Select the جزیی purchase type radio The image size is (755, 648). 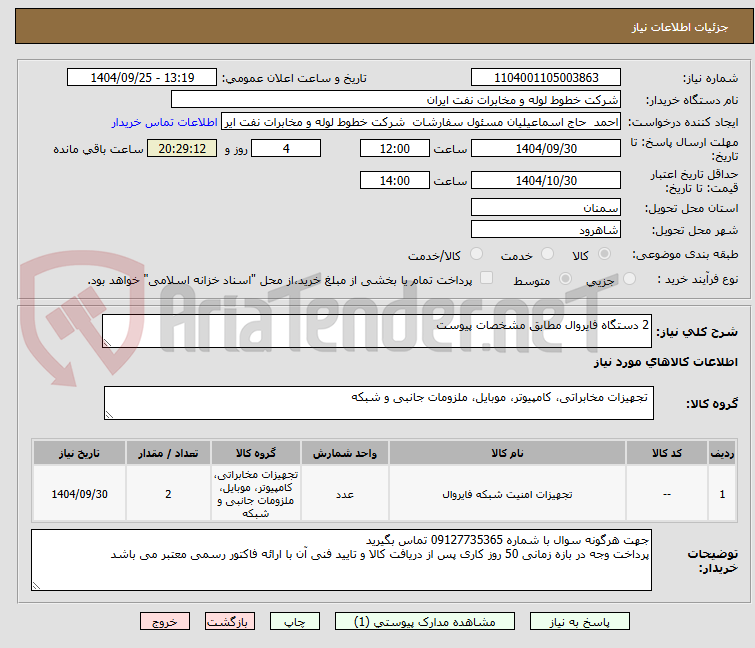(629, 279)
